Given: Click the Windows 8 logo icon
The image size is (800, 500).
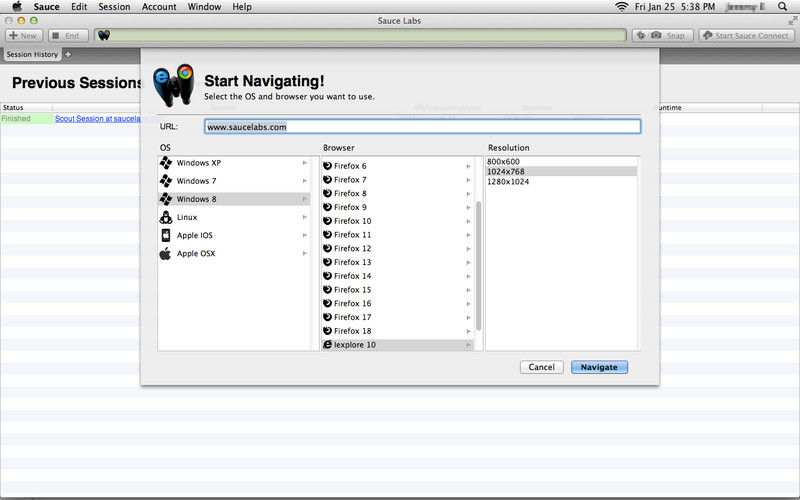Looking at the screenshot, I should (166, 199).
